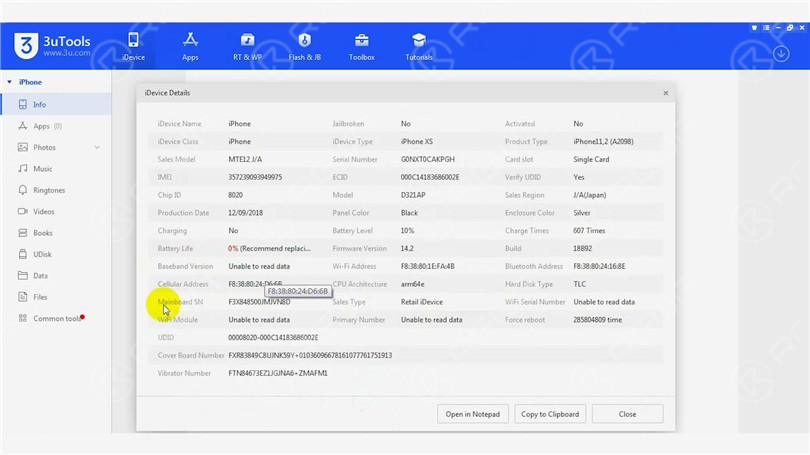Click the Model D321AP value

(x=413, y=195)
